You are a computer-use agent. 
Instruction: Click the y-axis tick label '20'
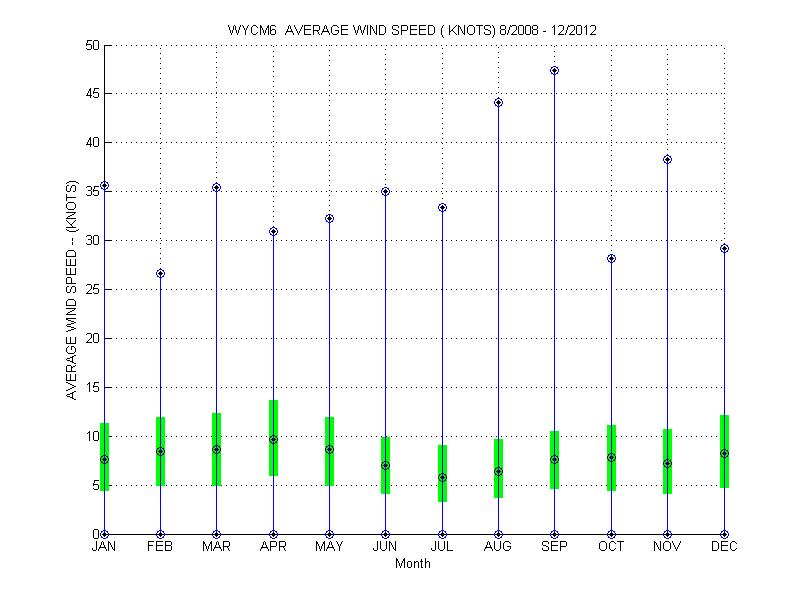coord(93,338)
